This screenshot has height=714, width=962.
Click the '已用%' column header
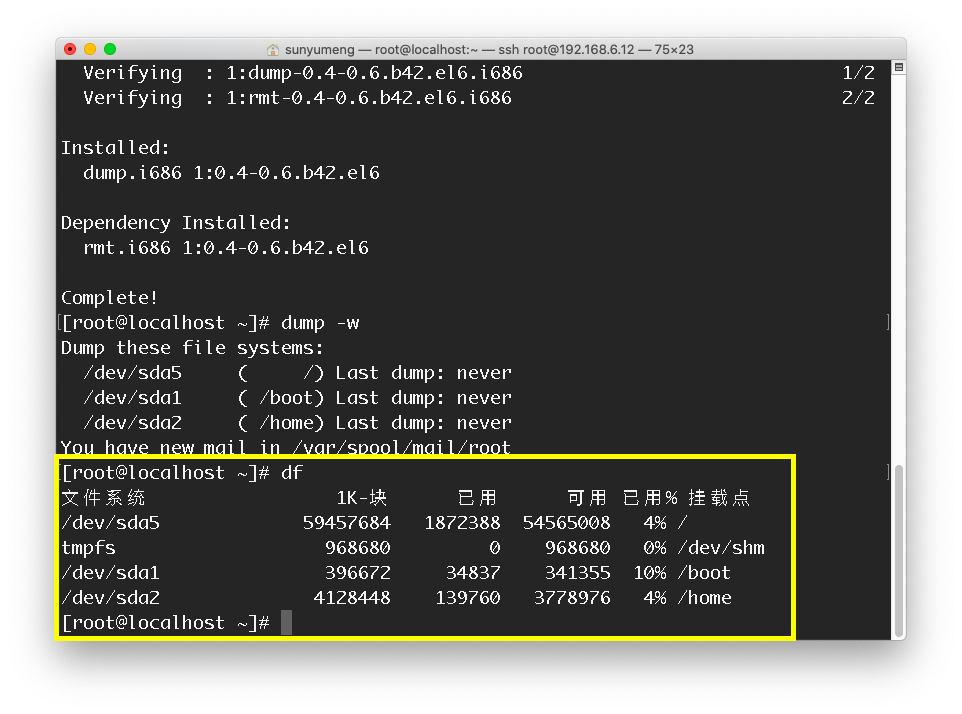[650, 497]
